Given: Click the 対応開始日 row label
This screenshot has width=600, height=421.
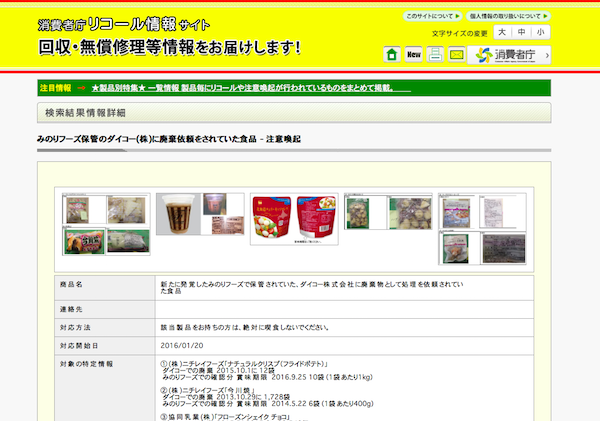Looking at the screenshot, I should click(x=79, y=346).
